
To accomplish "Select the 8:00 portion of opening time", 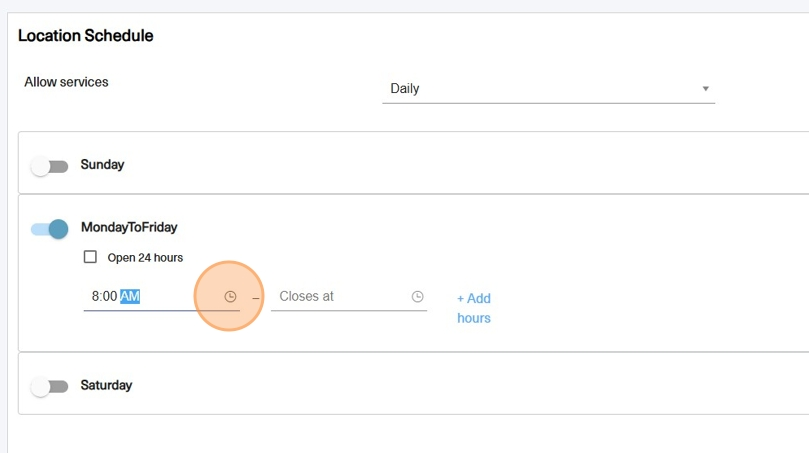I will tap(104, 296).
